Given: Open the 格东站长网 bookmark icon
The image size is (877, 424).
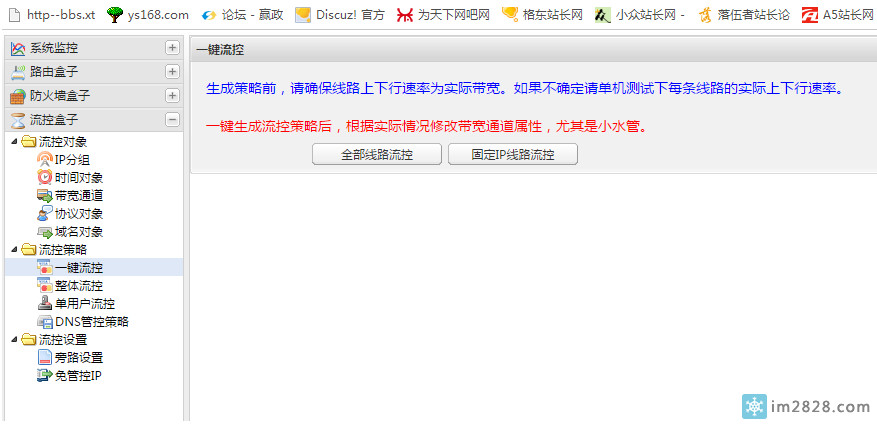Looking at the screenshot, I should pos(510,13).
